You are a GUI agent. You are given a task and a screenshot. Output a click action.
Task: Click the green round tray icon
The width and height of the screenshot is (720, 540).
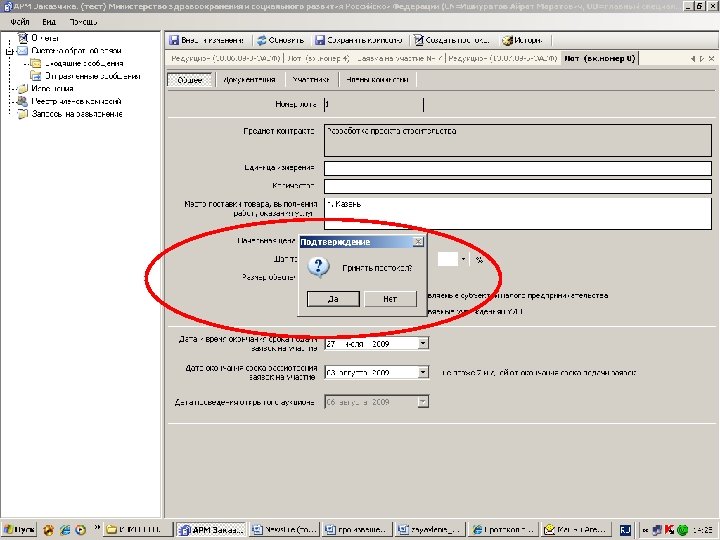[x=682, y=530]
